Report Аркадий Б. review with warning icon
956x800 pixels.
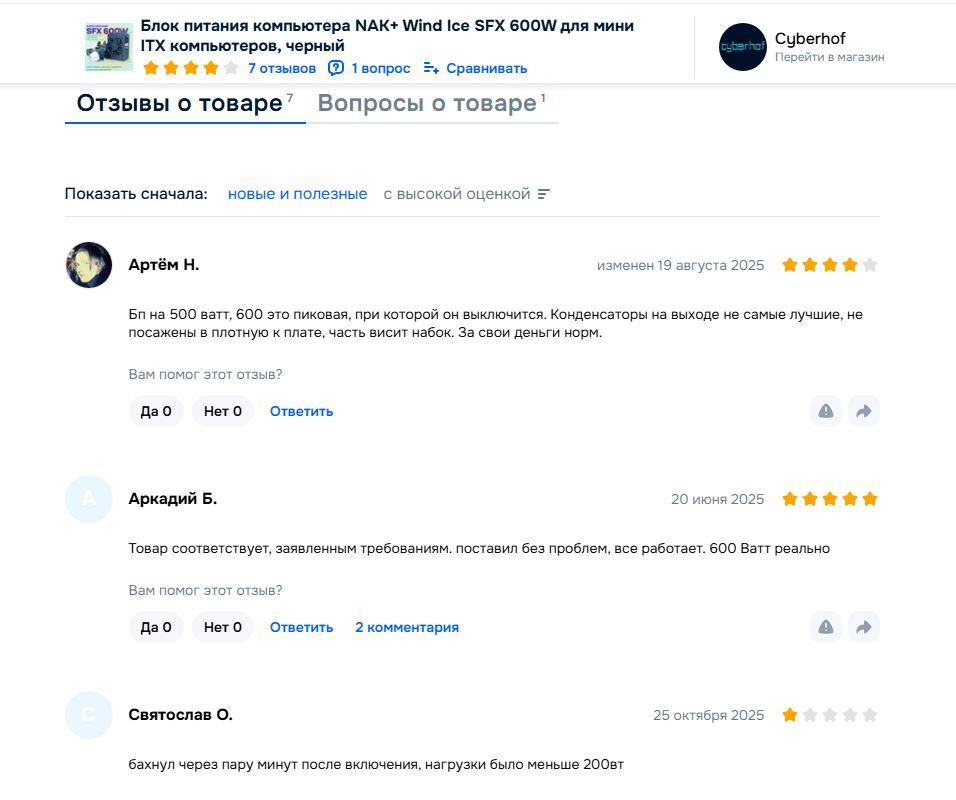pyautogui.click(x=826, y=627)
